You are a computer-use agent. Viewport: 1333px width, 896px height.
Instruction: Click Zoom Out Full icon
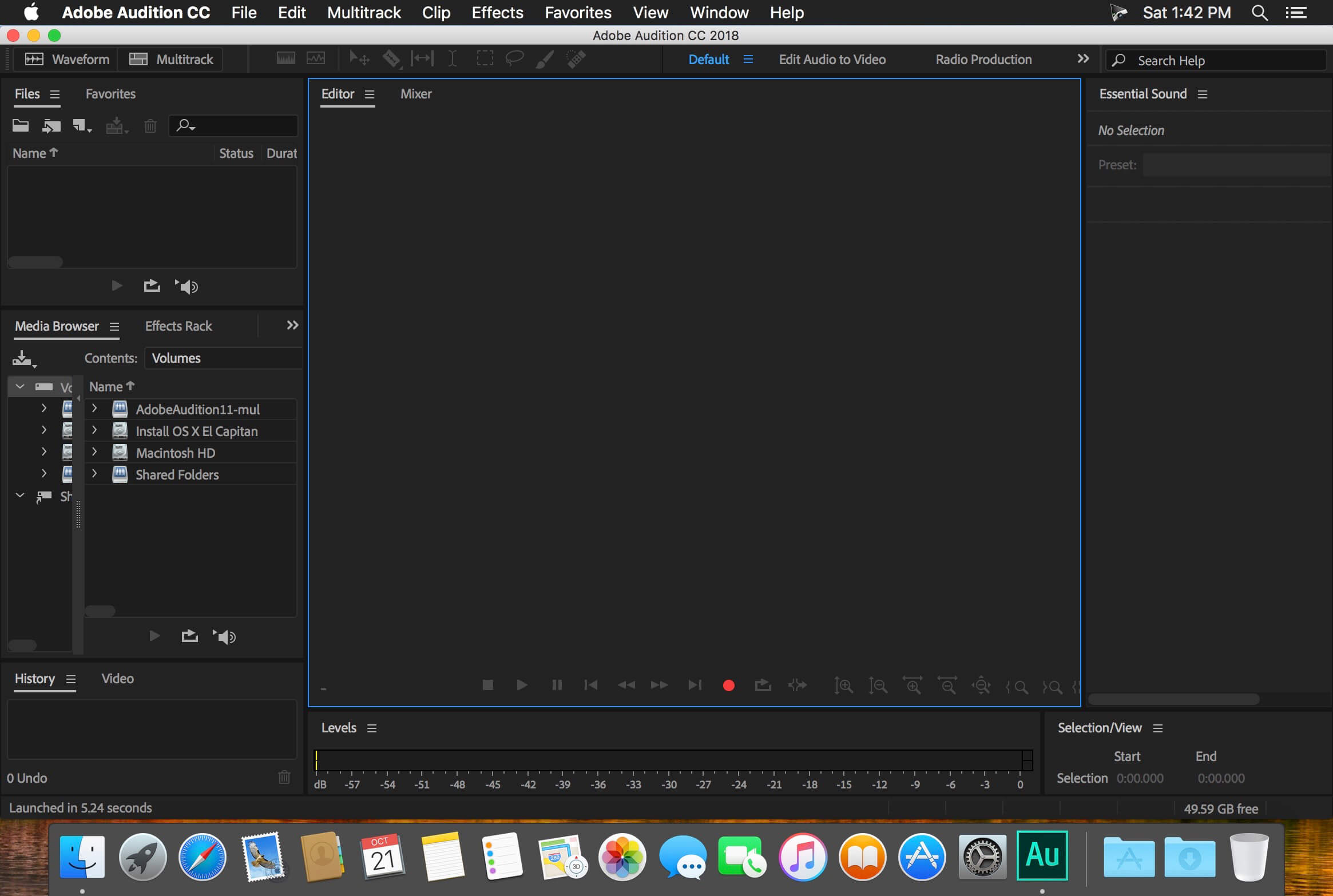pos(981,685)
